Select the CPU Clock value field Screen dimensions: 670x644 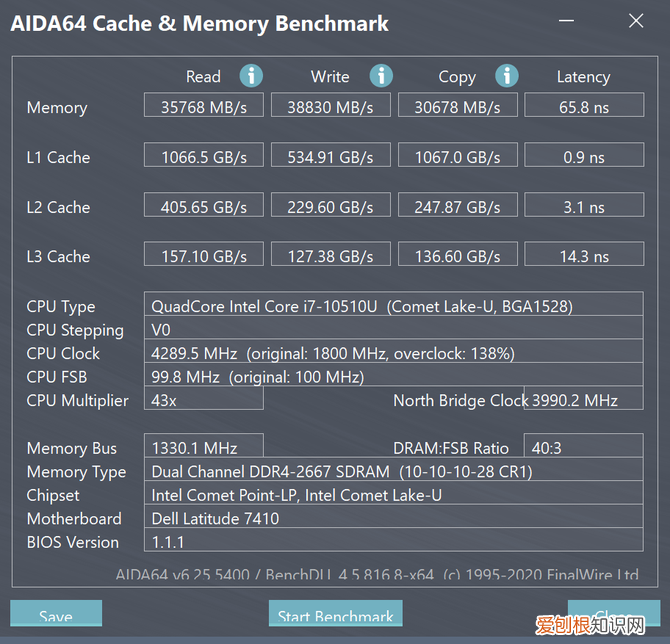pyautogui.click(x=394, y=353)
